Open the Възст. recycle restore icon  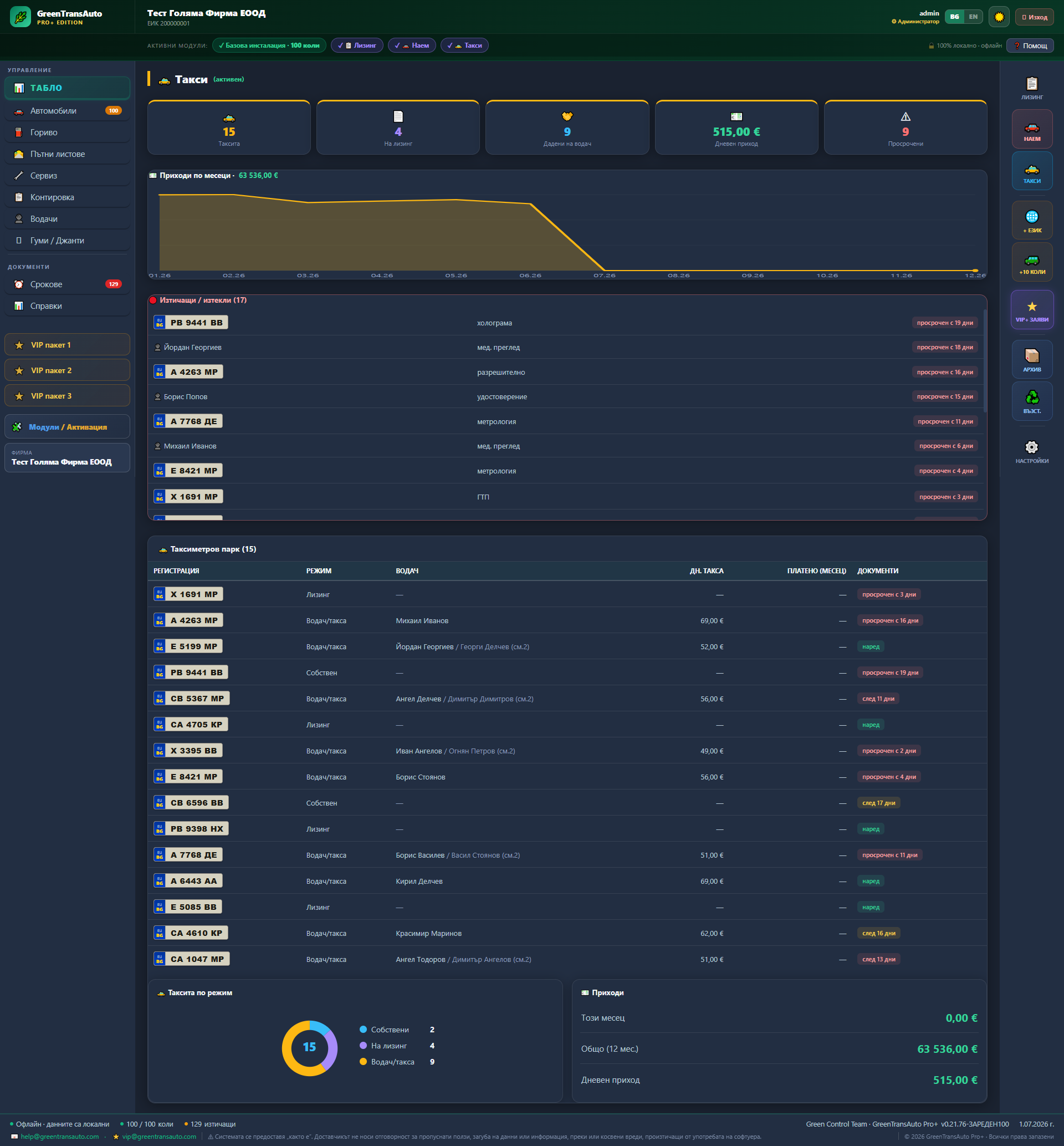point(1031,401)
